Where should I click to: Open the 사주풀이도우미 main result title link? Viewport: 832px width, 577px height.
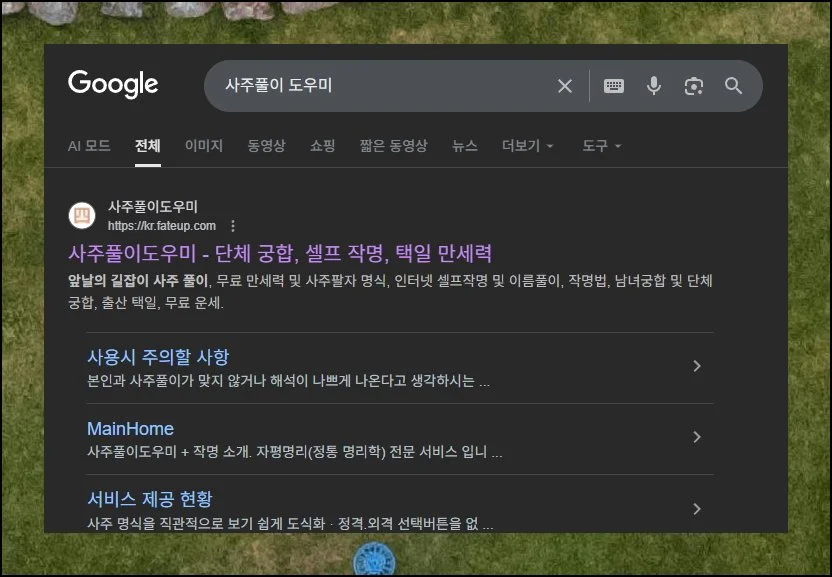point(280,253)
